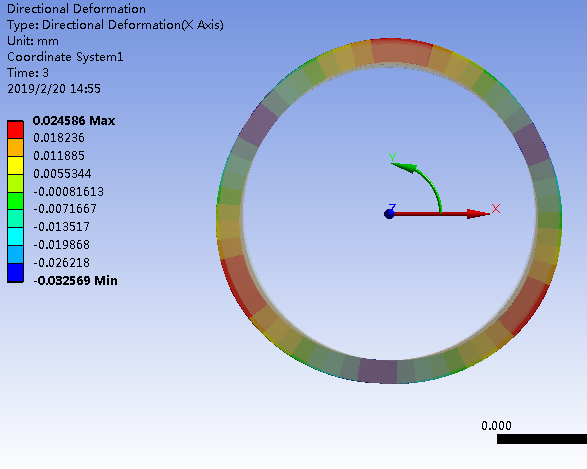Click the 0.000 scale label
The height and width of the screenshot is (469, 587).
click(496, 426)
